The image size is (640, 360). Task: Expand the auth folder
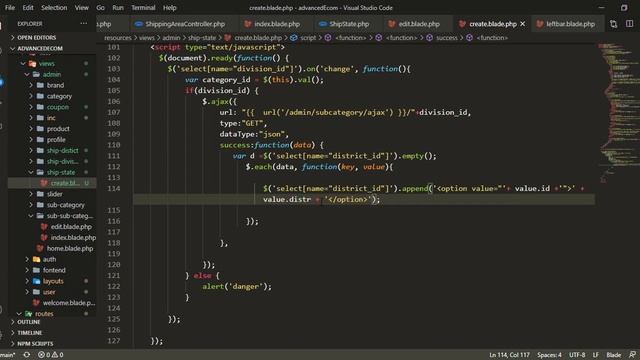(x=52, y=260)
